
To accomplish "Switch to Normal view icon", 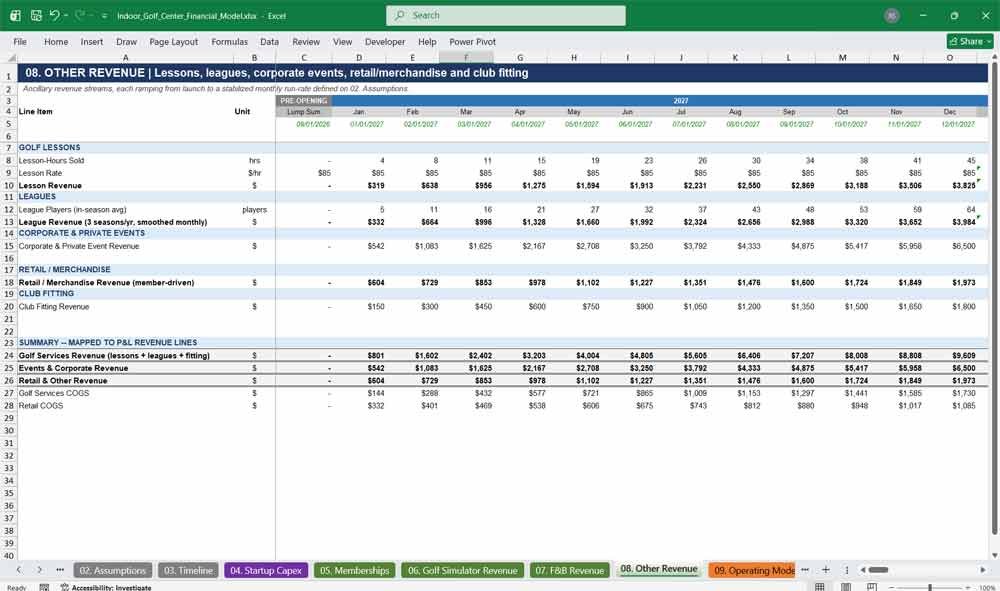I will (x=820, y=587).
